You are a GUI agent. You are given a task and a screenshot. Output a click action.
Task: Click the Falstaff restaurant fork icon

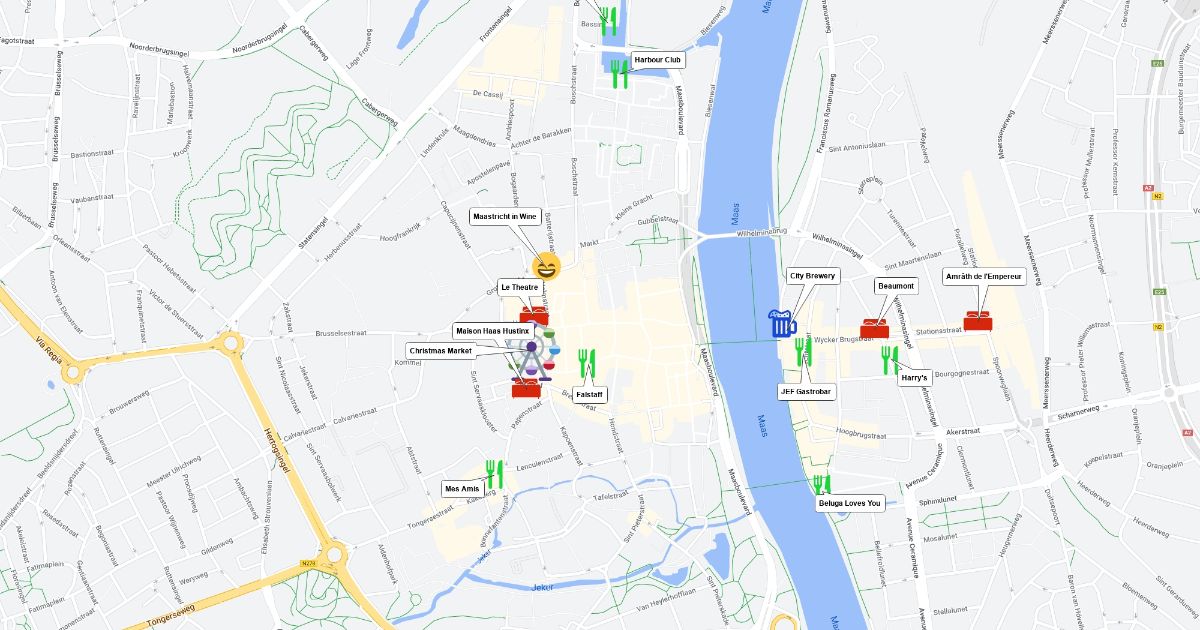click(587, 362)
